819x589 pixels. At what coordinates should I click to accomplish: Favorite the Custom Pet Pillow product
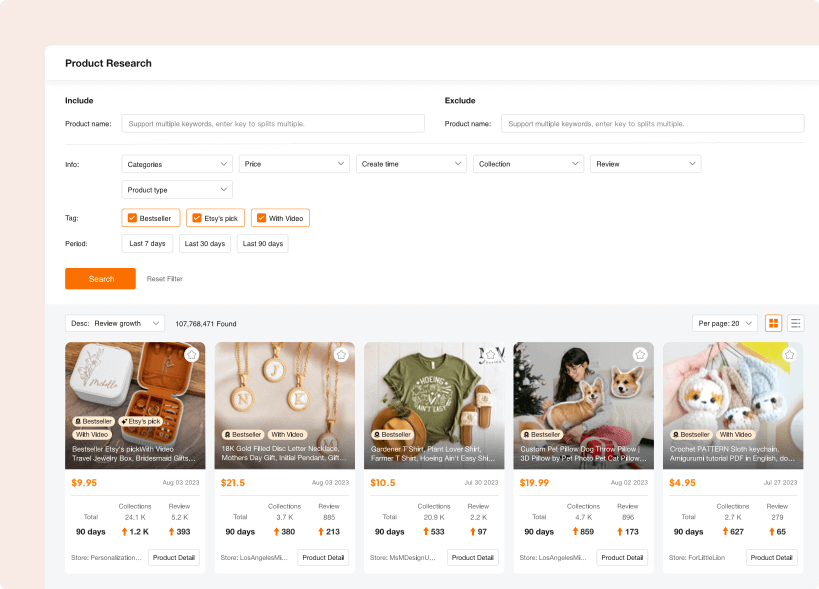640,354
